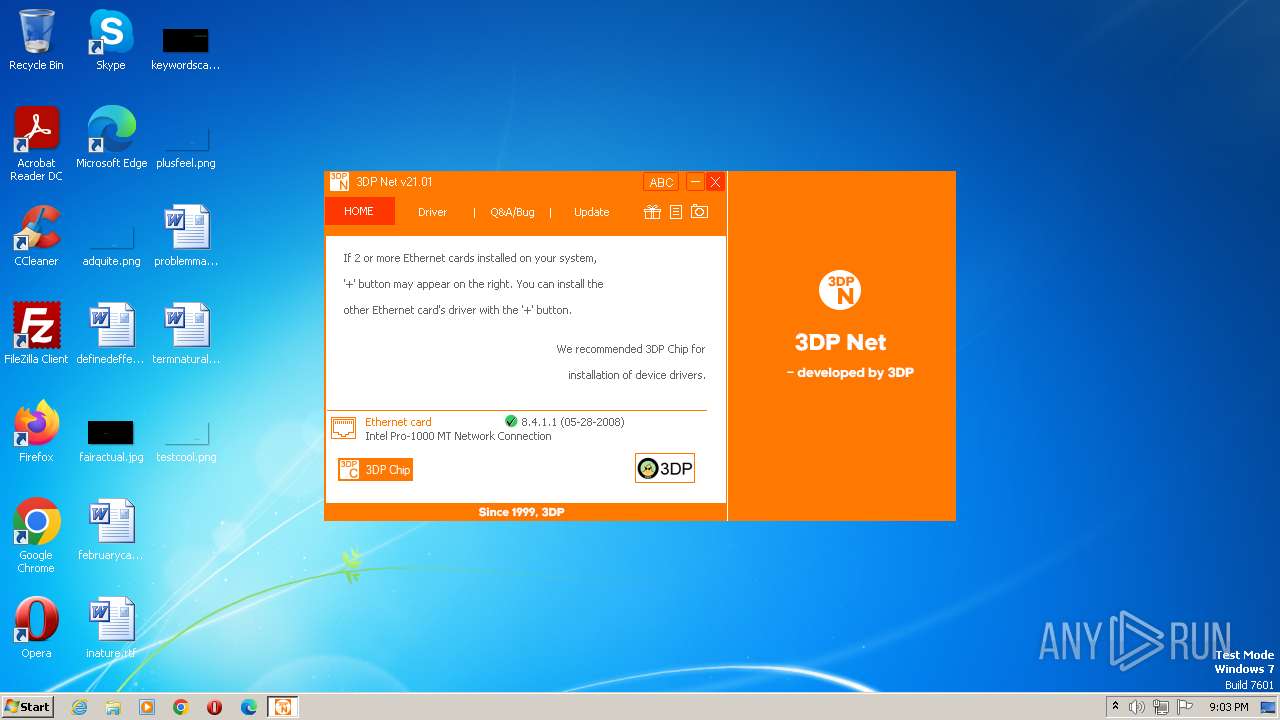Click the Ethernet card icon
The height and width of the screenshot is (720, 1280).
point(344,428)
